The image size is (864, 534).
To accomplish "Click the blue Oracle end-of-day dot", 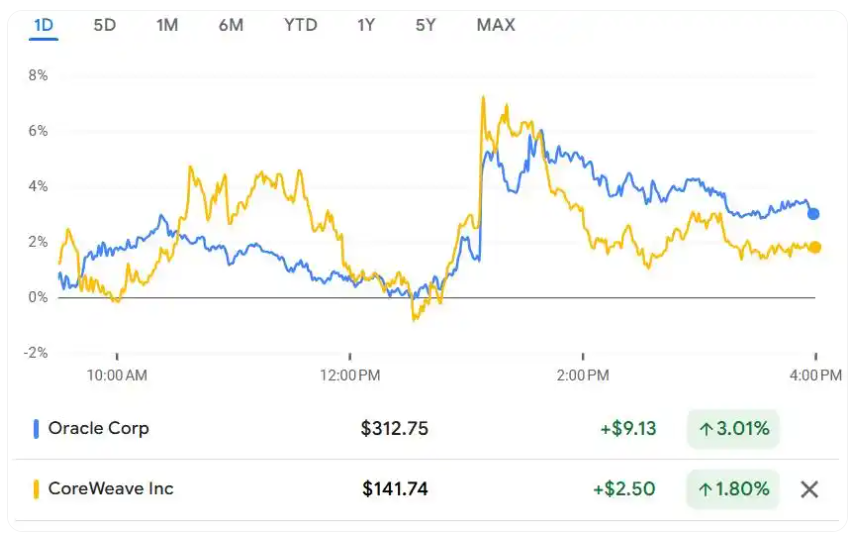I will coord(814,213).
